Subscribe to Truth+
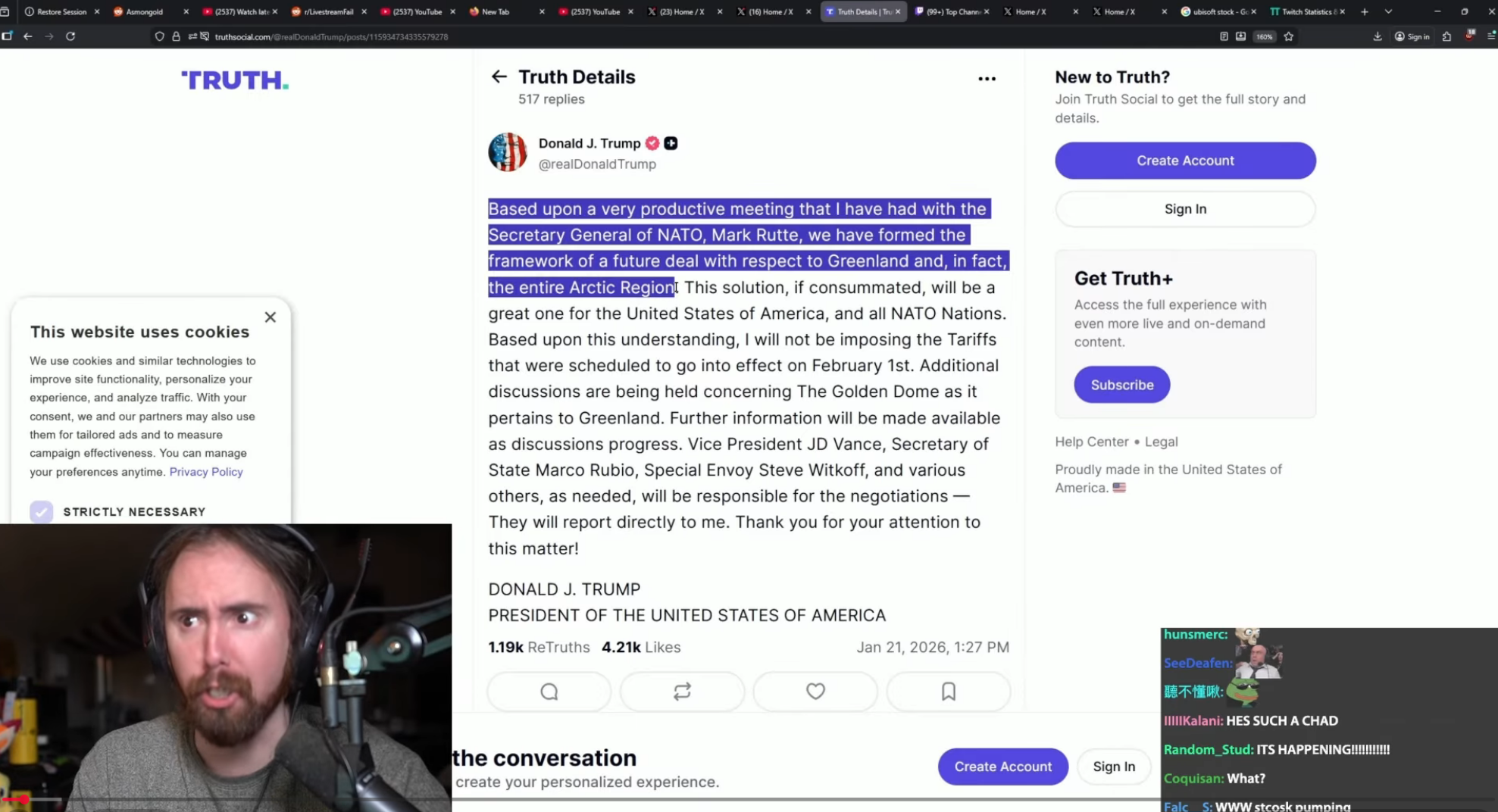The height and width of the screenshot is (812, 1498). coord(1121,385)
